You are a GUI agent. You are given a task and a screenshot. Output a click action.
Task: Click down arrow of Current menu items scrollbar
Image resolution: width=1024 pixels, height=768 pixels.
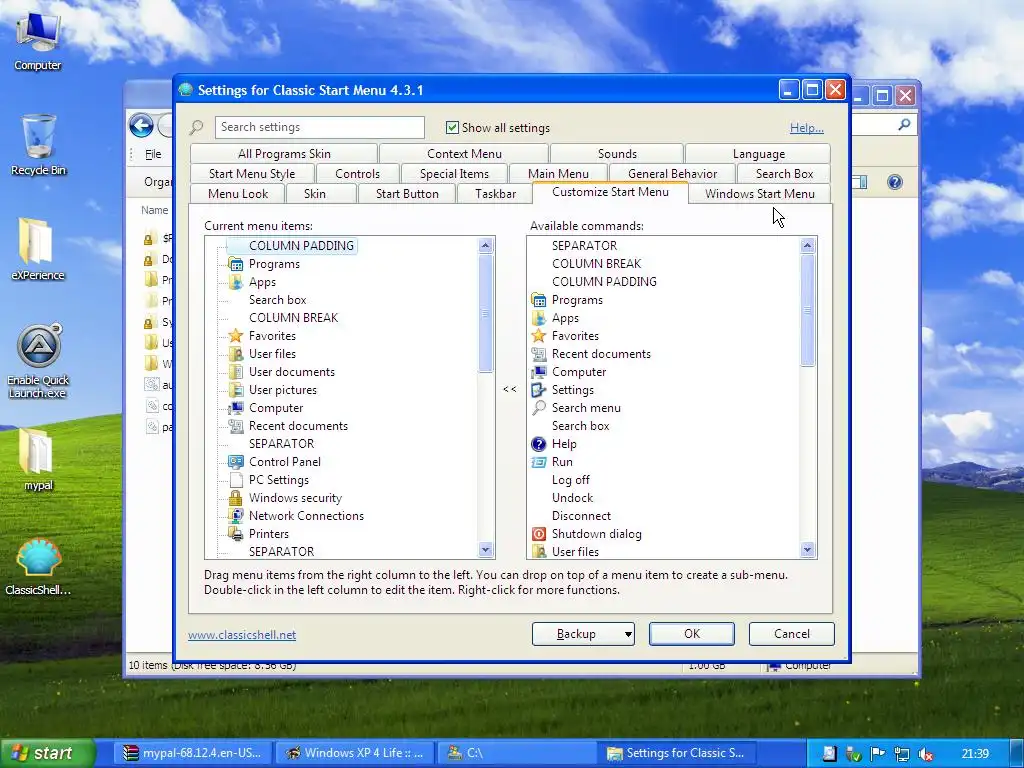pos(485,550)
